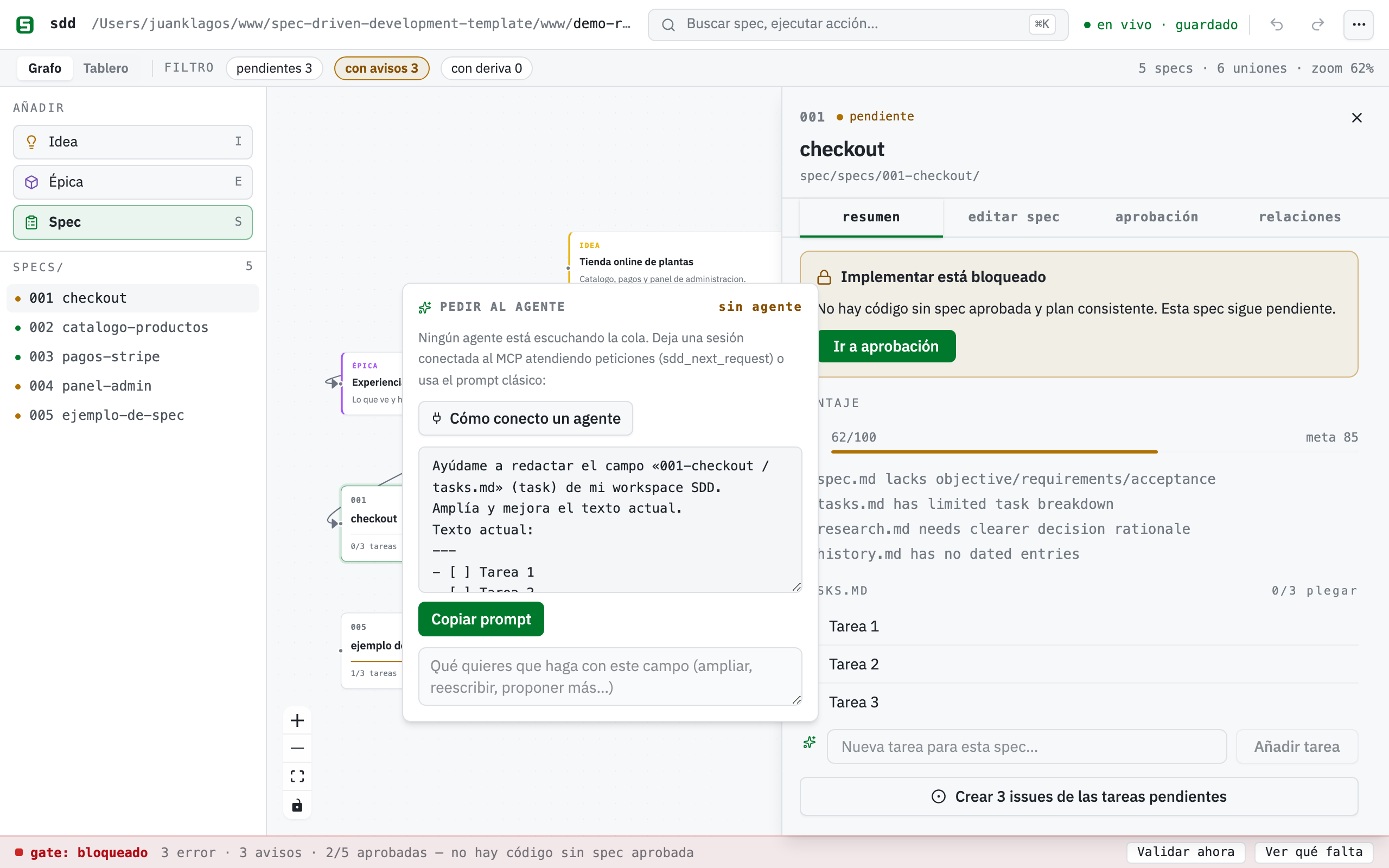The width and height of the screenshot is (1389, 868).
Task: Select 002 catalogo-productos spec
Action: click(x=132, y=327)
